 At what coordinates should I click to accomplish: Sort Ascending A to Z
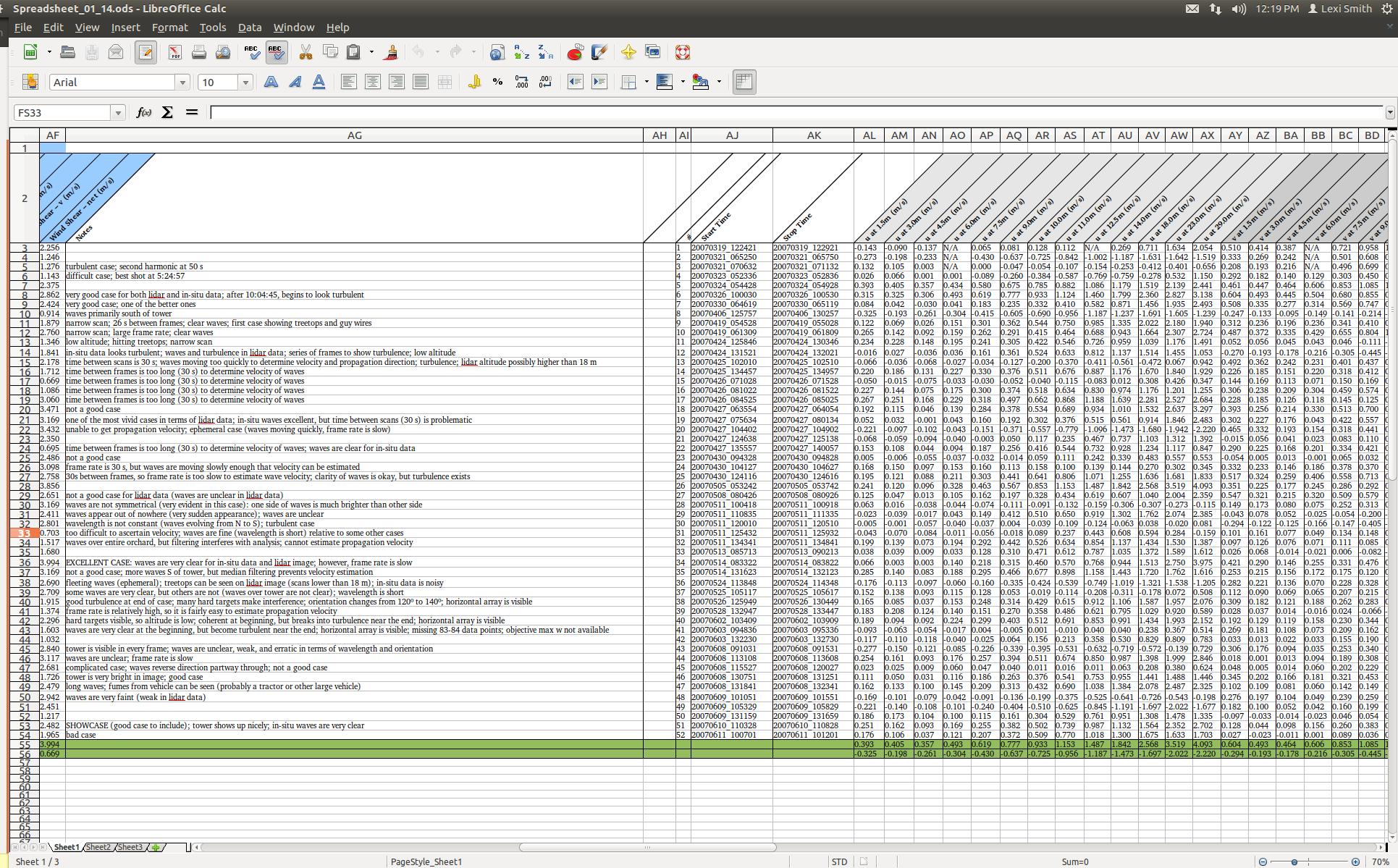click(x=521, y=52)
